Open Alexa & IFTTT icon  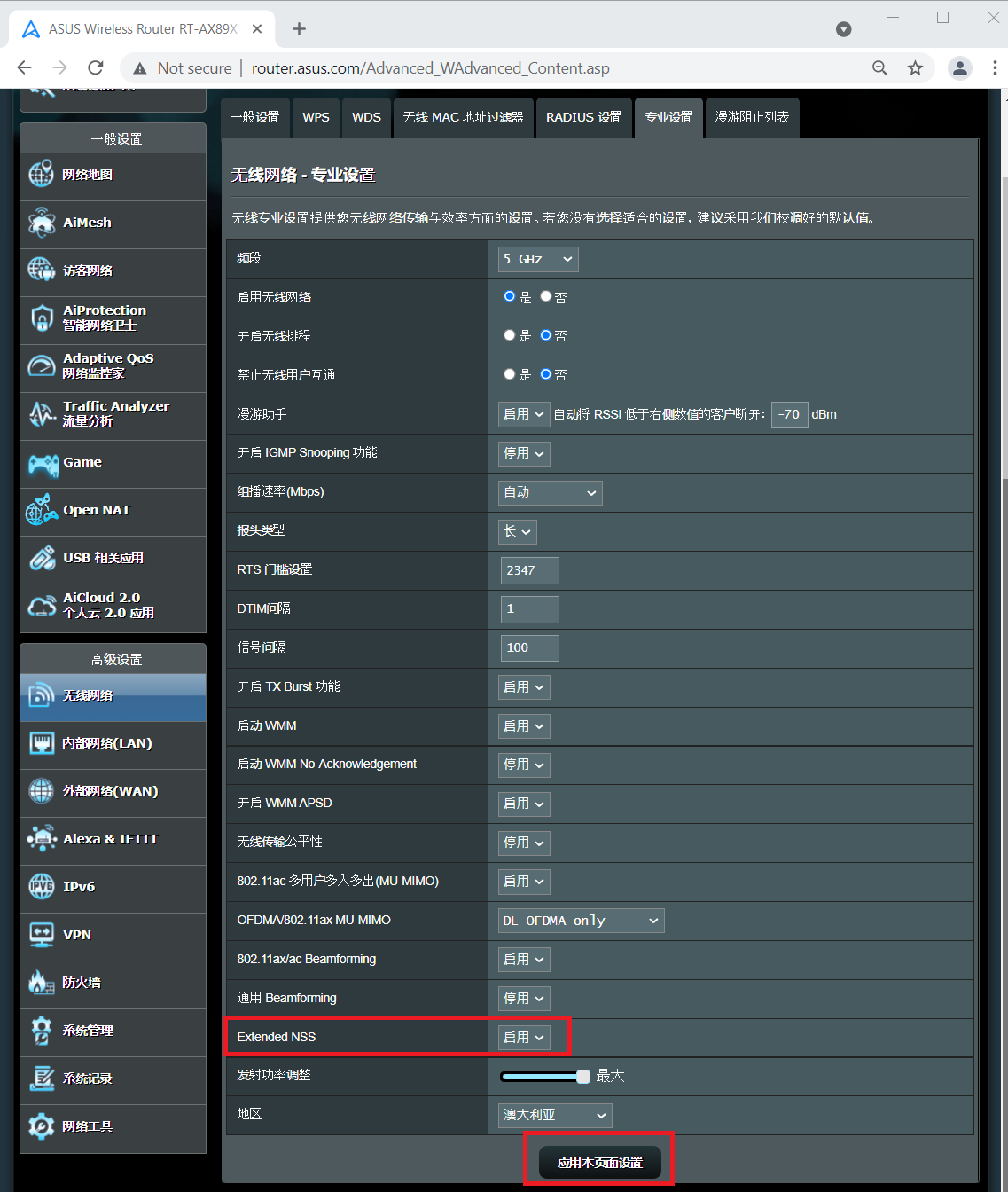[41, 839]
